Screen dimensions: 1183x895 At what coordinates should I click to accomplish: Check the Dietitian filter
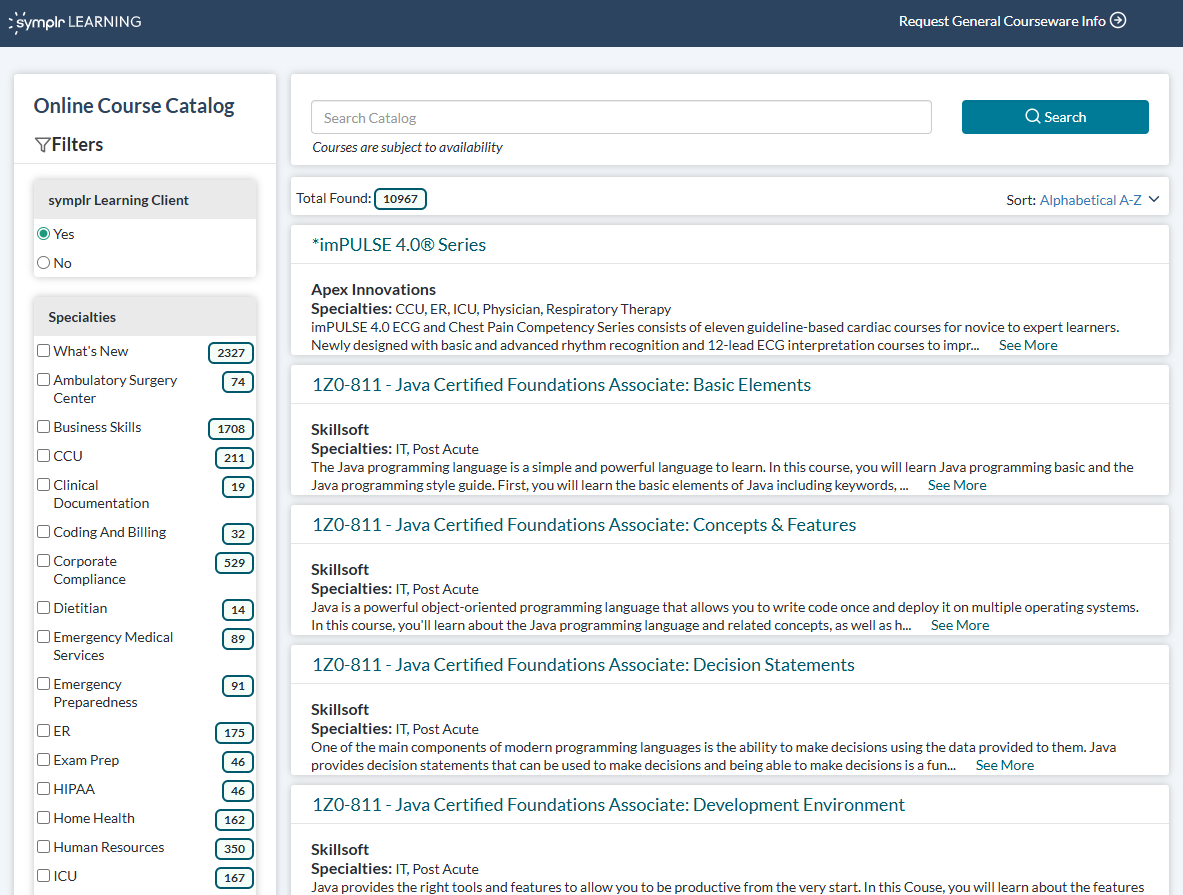(x=44, y=607)
